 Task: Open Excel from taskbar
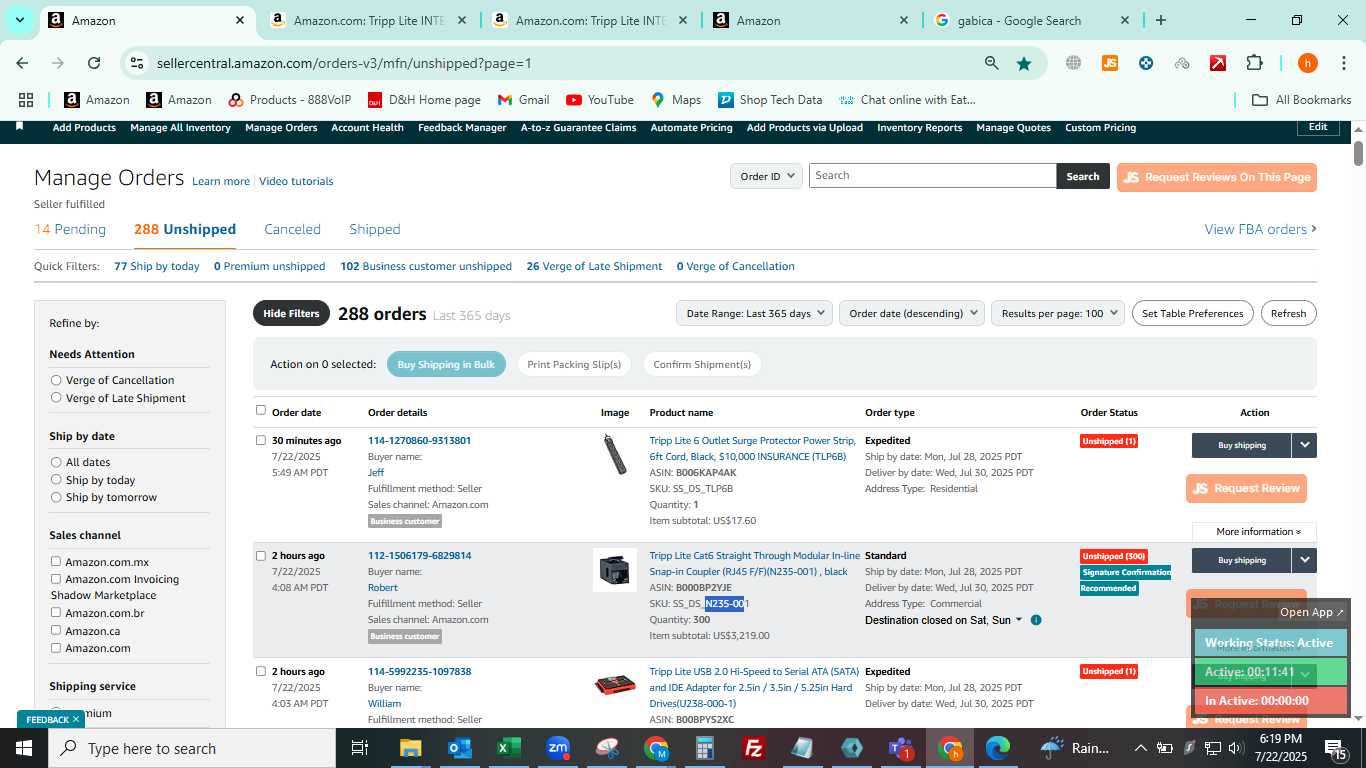point(509,748)
